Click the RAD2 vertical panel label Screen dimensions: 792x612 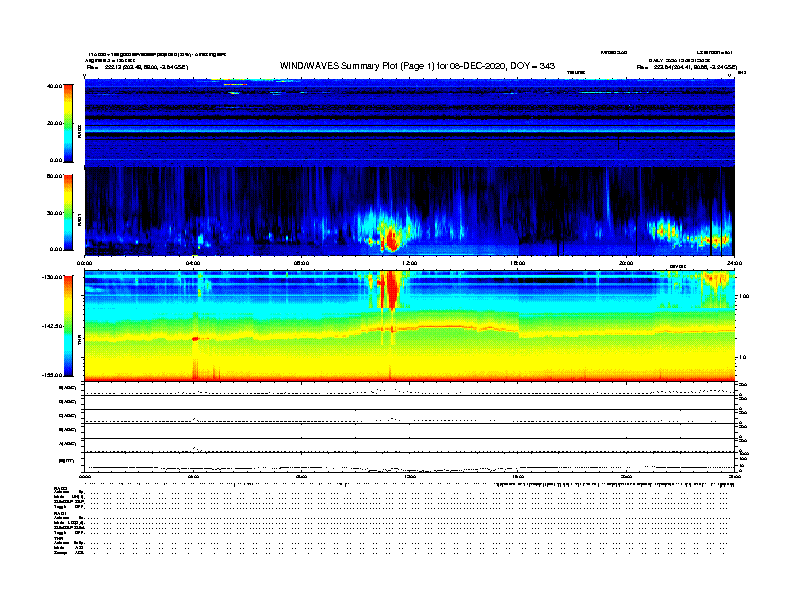(79, 131)
